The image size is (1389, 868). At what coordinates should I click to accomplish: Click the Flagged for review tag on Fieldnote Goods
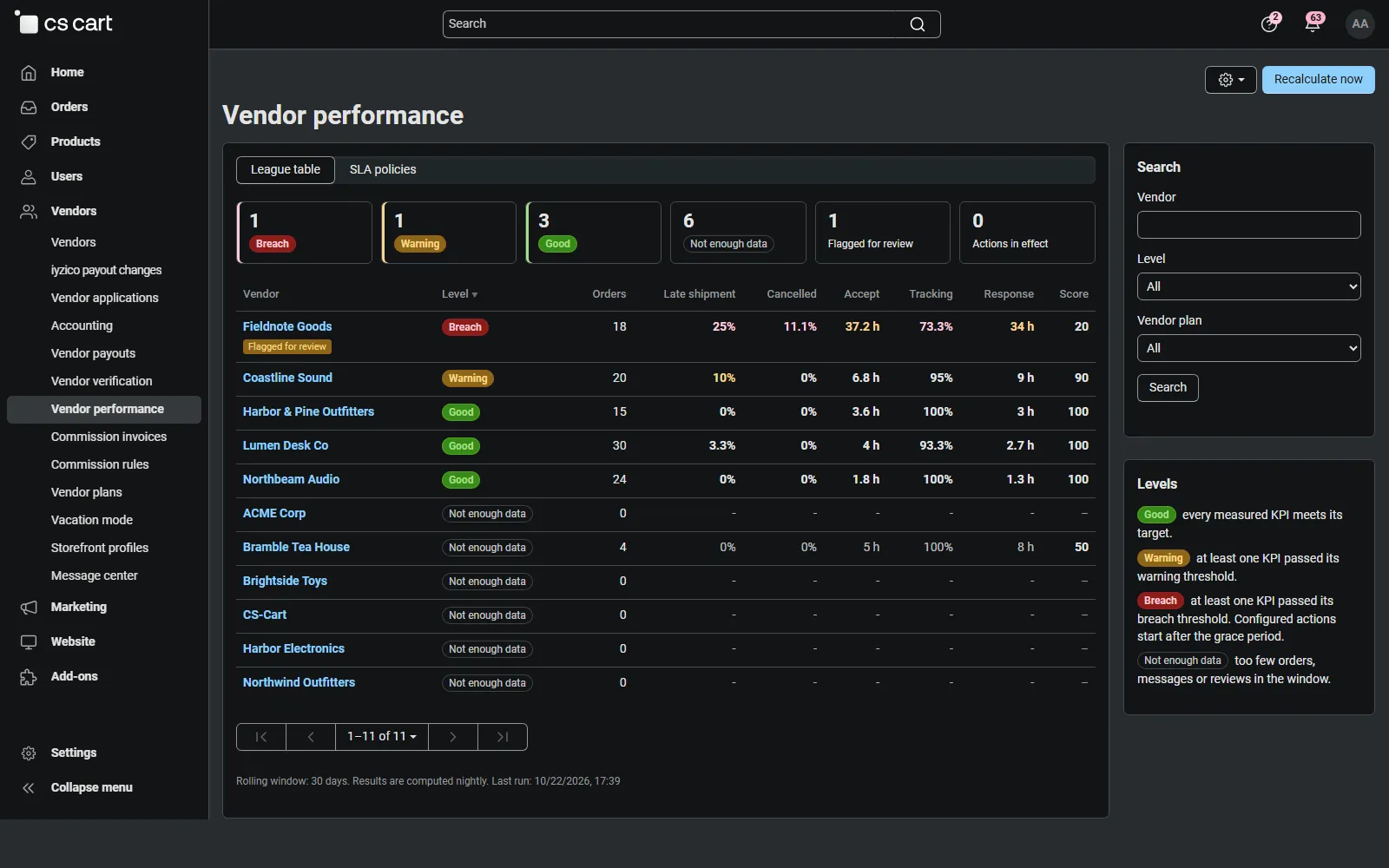pyautogui.click(x=287, y=347)
